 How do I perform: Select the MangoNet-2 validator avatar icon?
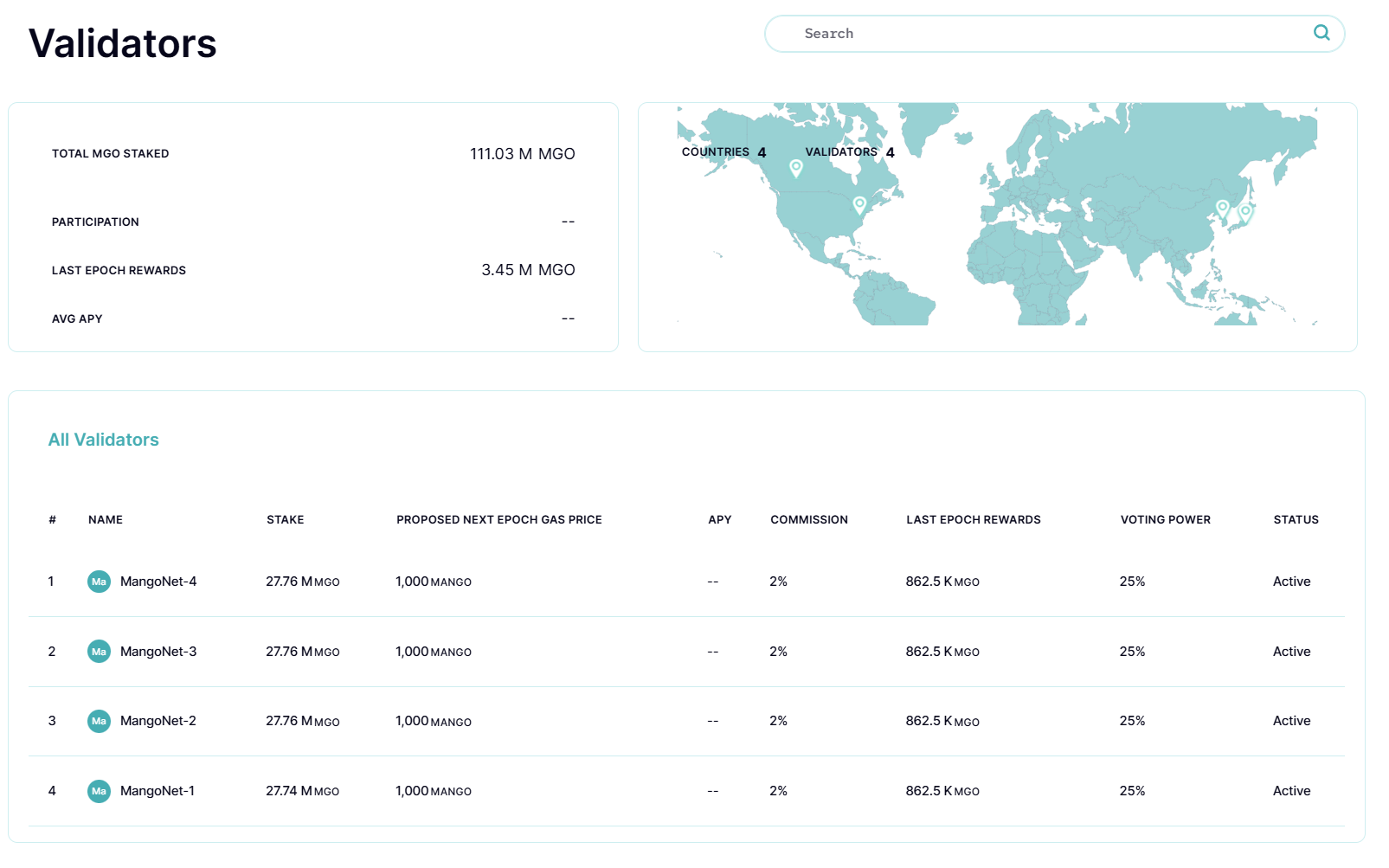[99, 721]
